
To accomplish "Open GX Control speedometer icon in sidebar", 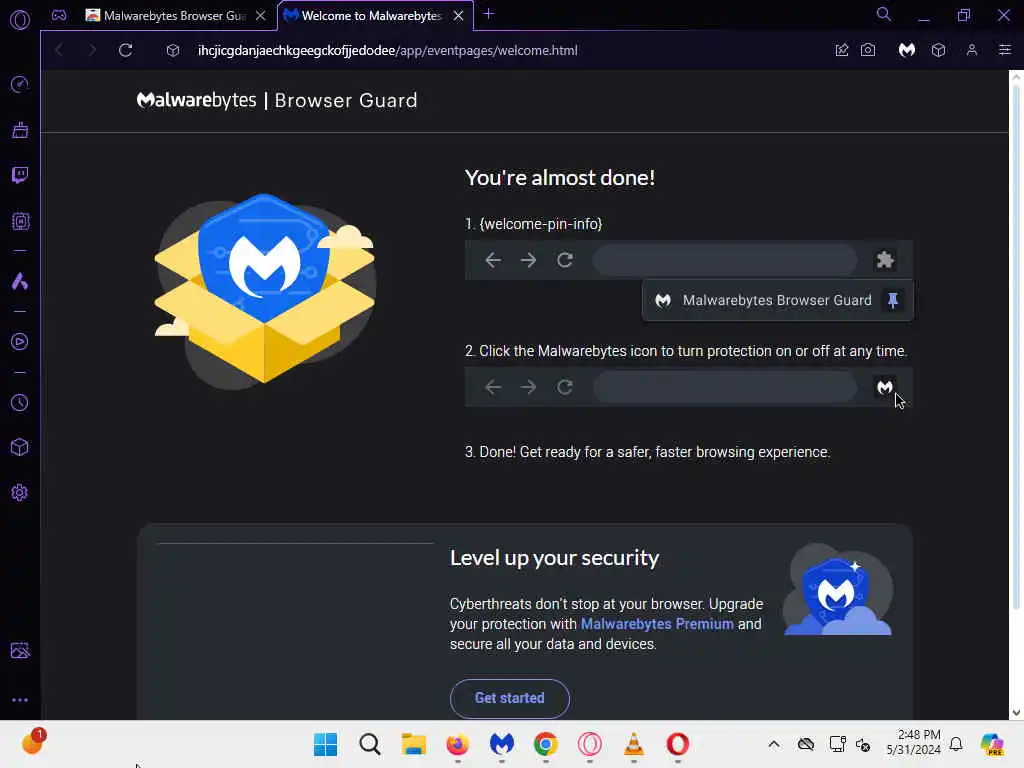I will [20, 84].
